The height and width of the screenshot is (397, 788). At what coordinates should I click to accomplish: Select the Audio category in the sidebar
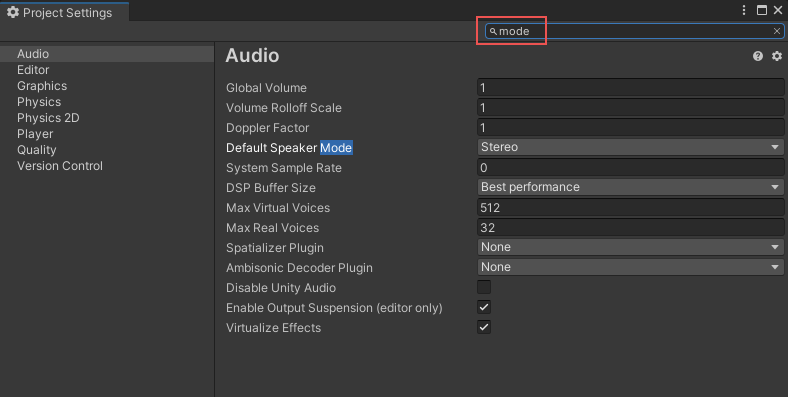(x=107, y=54)
